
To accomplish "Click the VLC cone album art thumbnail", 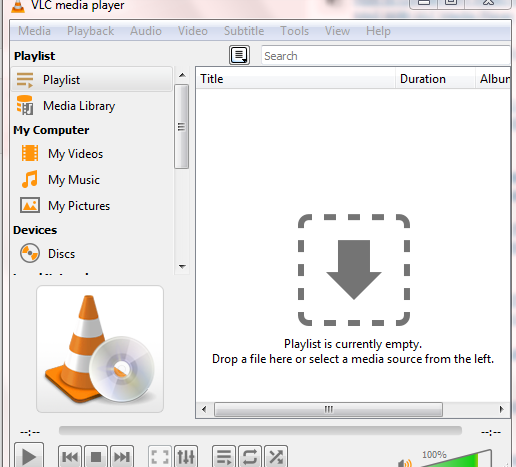I will (100, 349).
